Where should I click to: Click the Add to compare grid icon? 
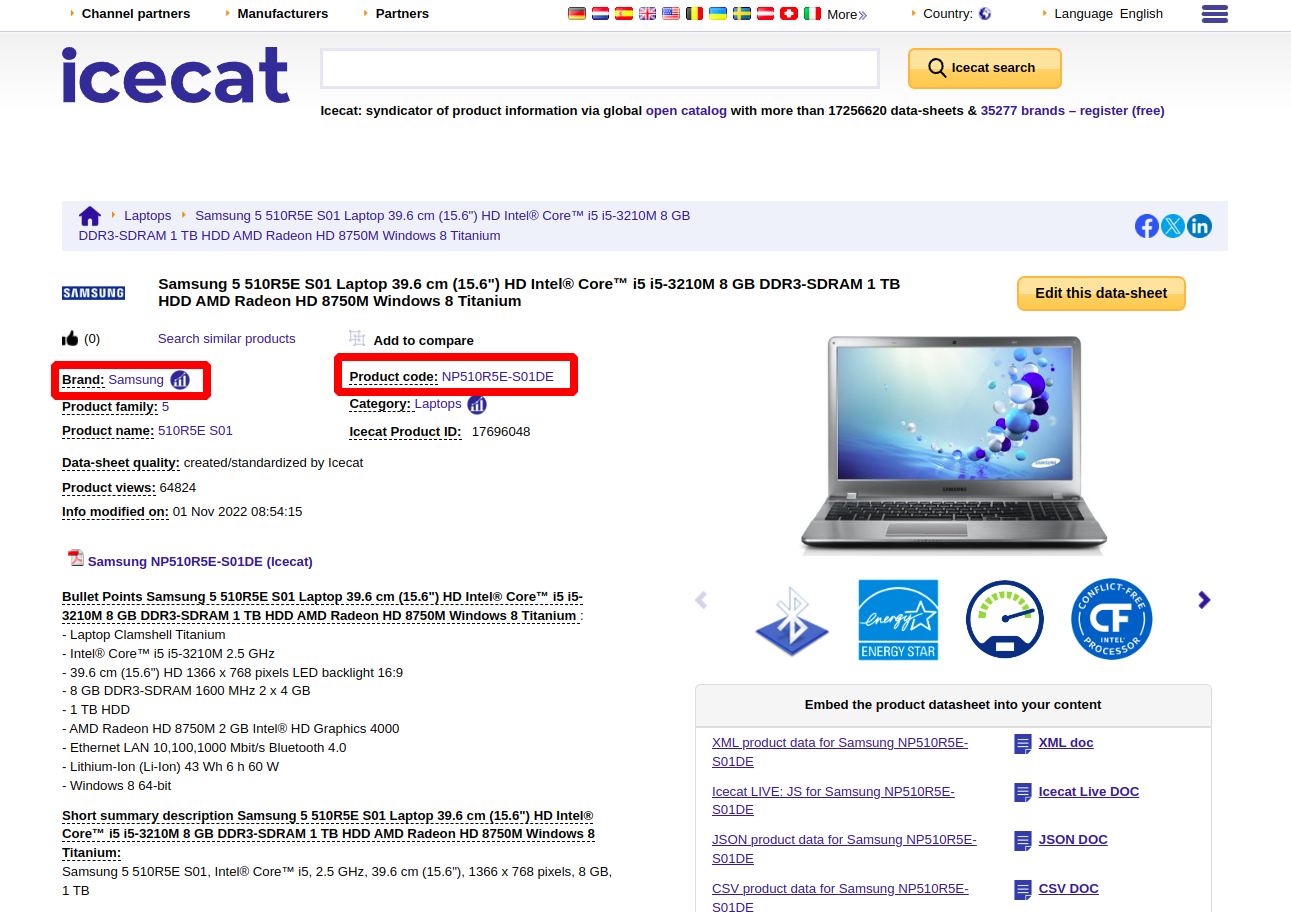pos(357,339)
